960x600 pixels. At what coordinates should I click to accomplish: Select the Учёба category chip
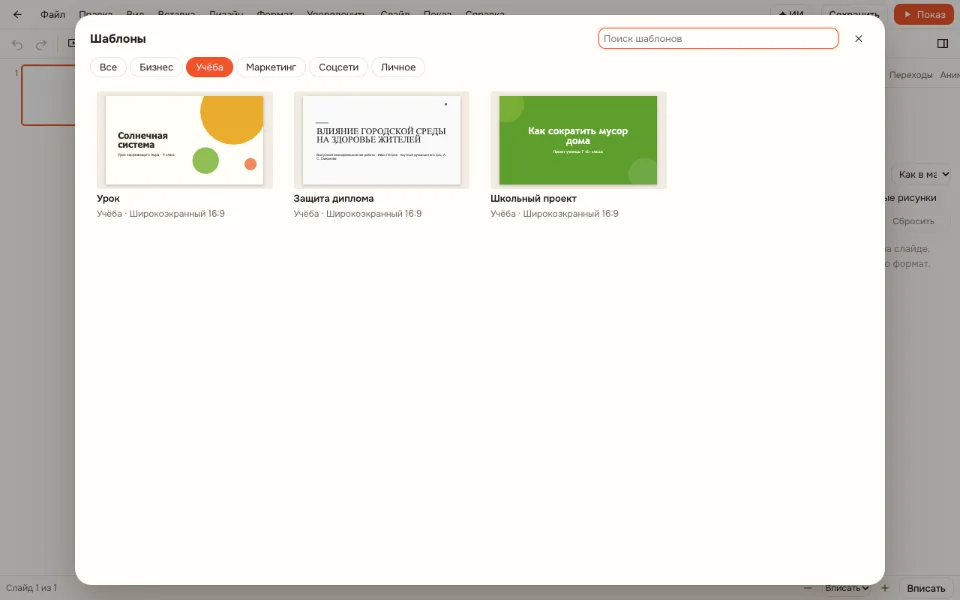tap(209, 67)
